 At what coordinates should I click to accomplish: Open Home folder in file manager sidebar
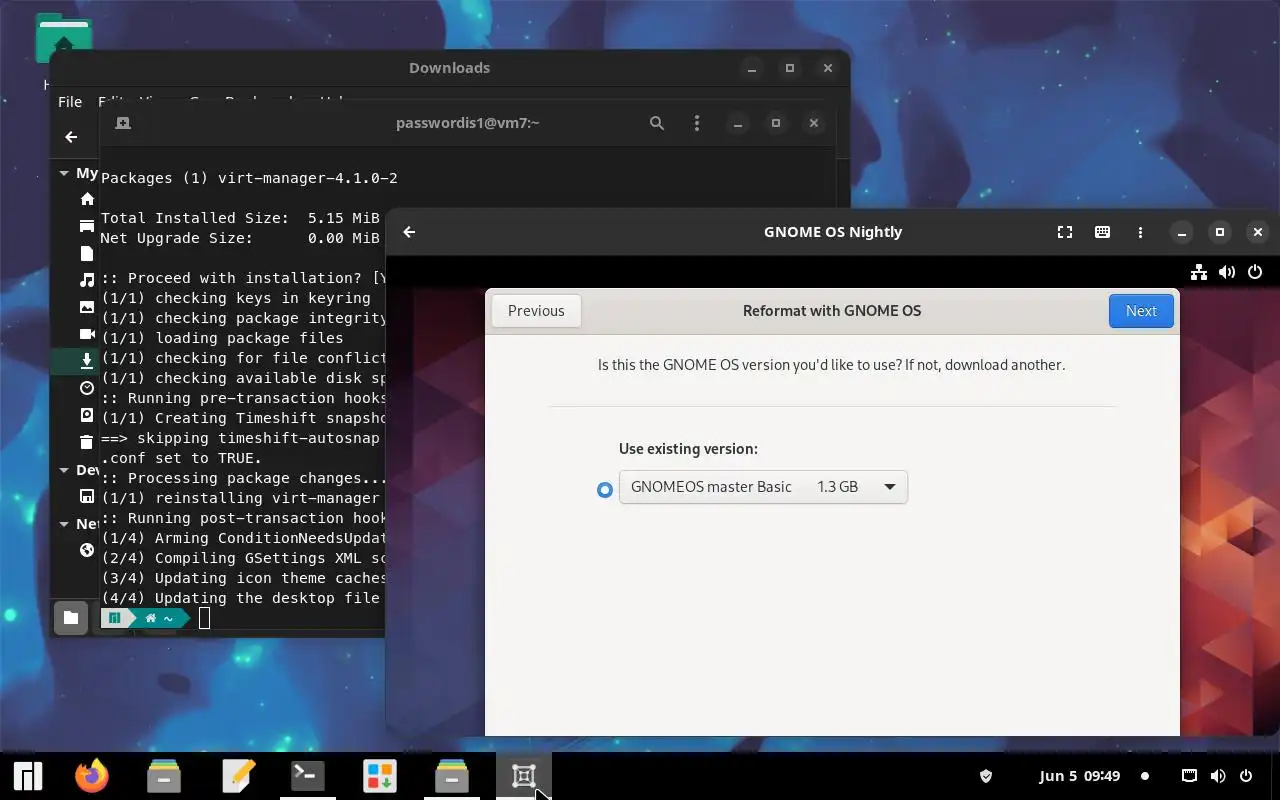click(87, 199)
